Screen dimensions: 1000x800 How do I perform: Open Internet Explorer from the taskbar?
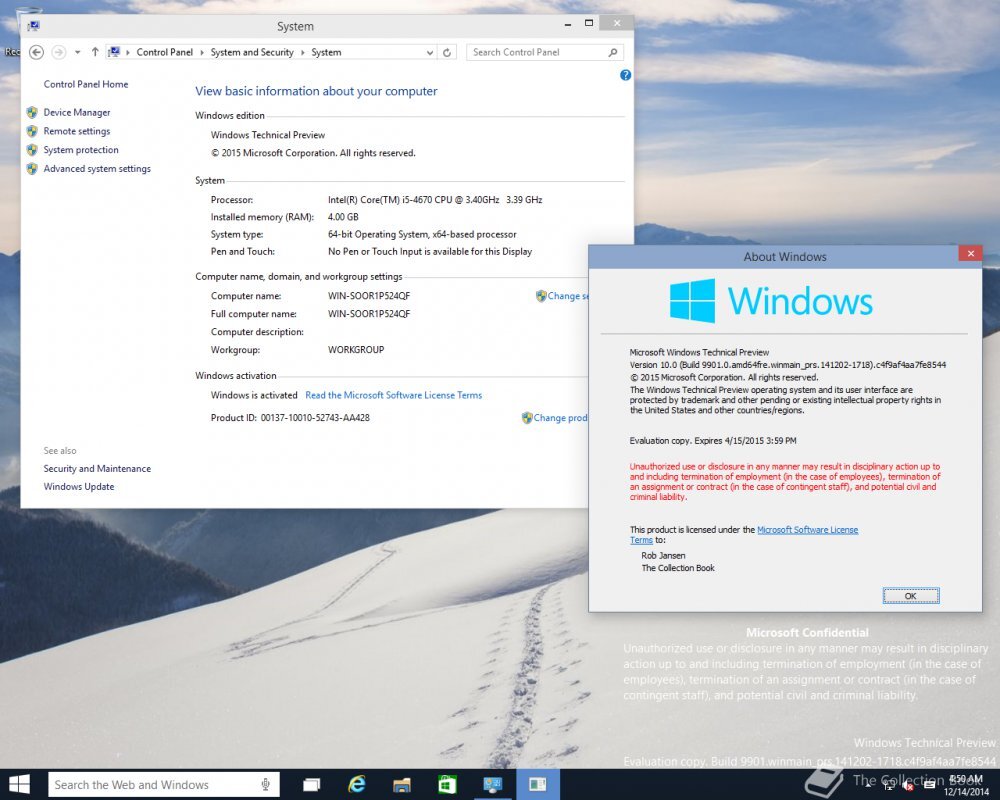[355, 784]
